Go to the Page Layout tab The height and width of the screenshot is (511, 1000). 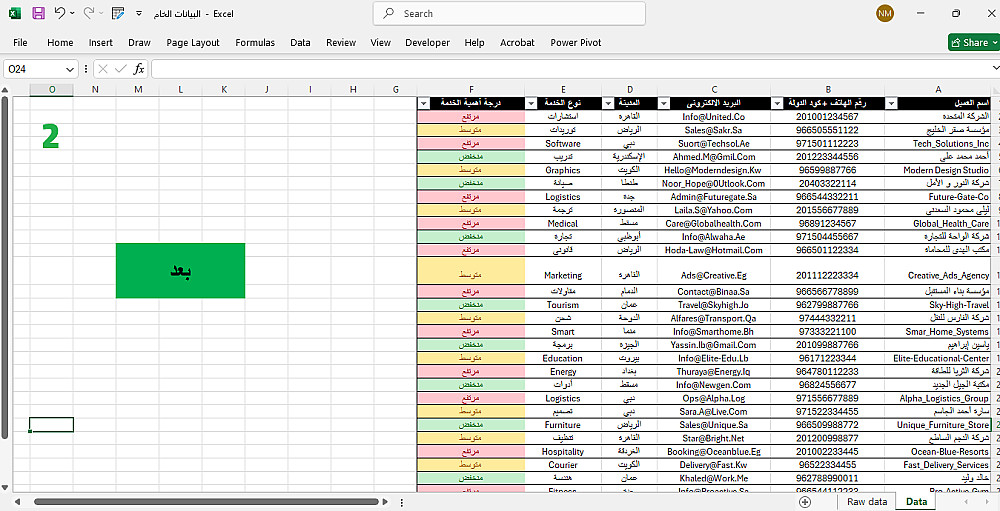pyautogui.click(x=193, y=43)
